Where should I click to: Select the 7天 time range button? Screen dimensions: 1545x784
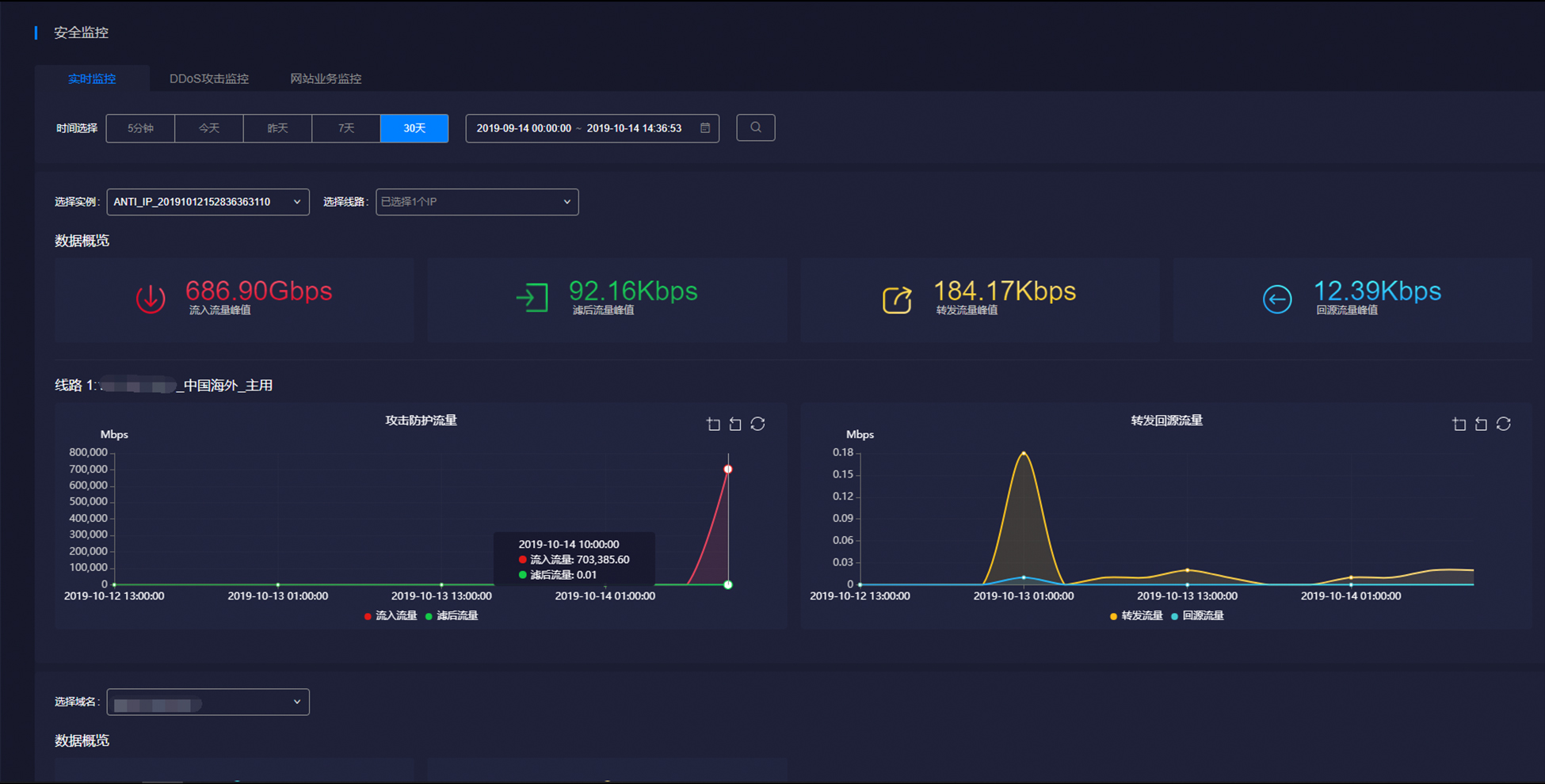pos(346,128)
